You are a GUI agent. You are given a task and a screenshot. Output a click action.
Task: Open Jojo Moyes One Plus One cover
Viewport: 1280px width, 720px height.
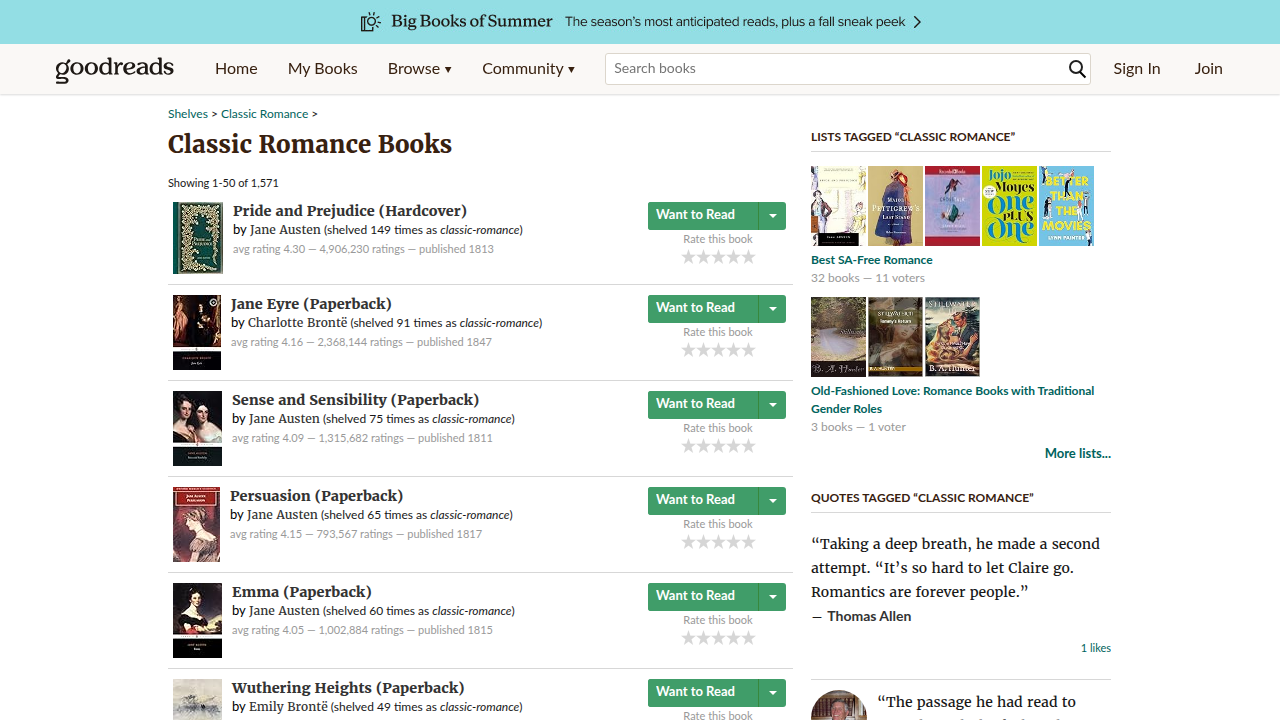[x=1009, y=206]
